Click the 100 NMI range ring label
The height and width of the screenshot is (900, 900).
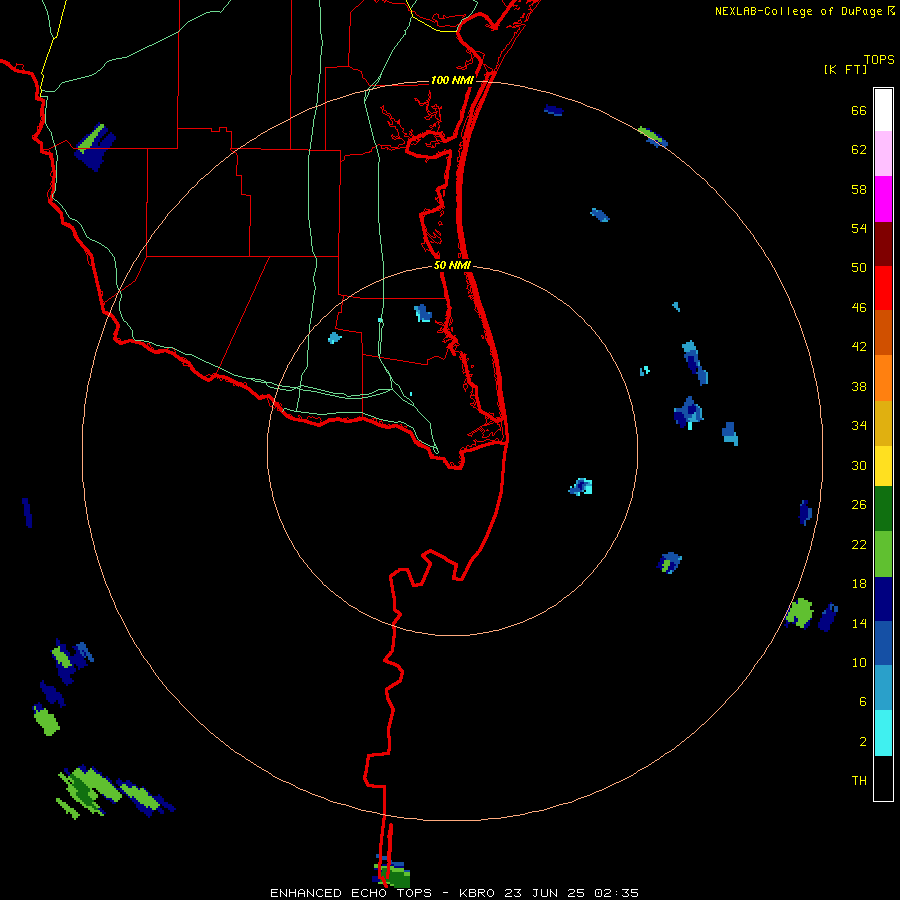pyautogui.click(x=452, y=80)
